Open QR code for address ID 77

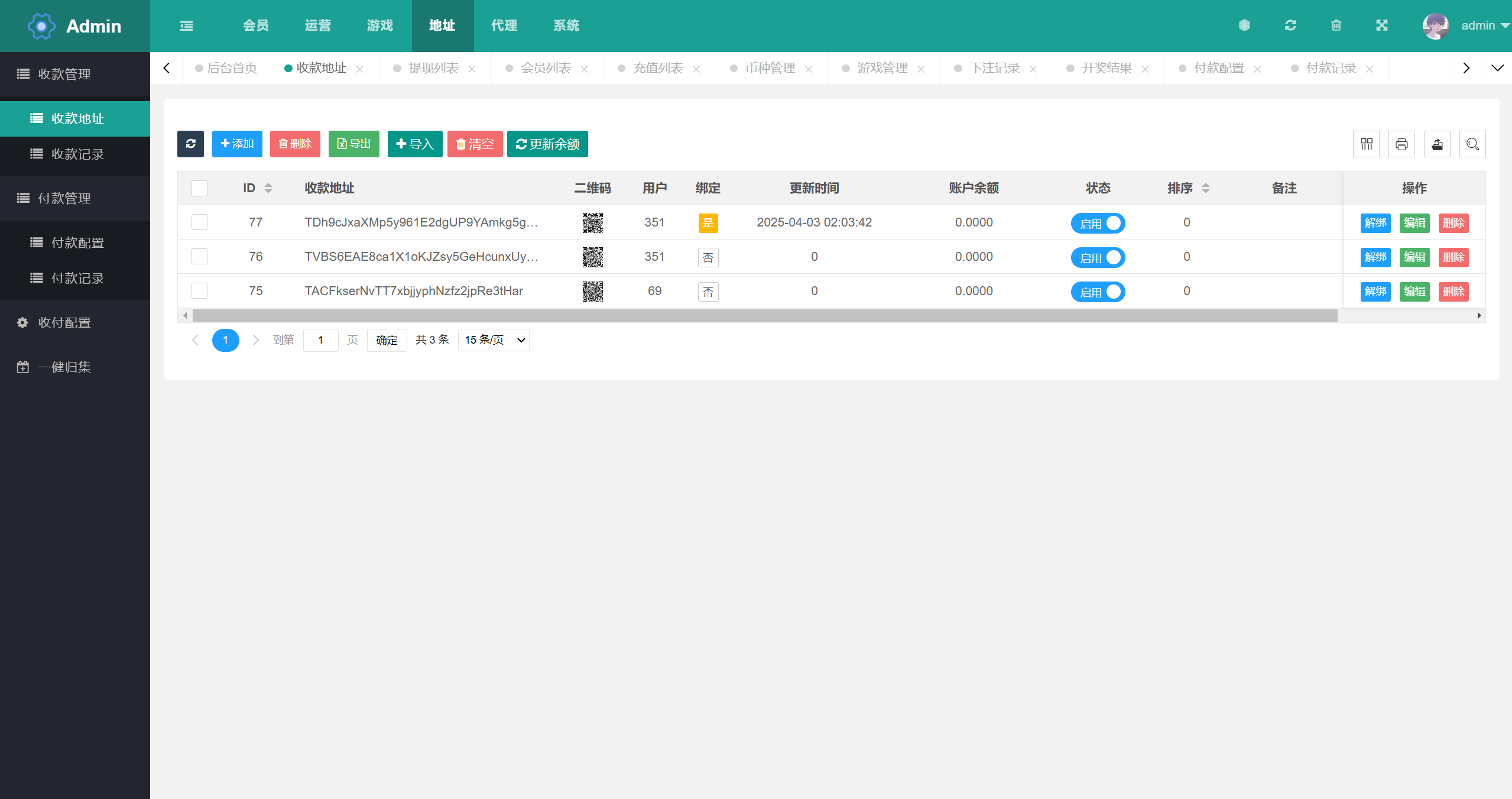tap(592, 223)
